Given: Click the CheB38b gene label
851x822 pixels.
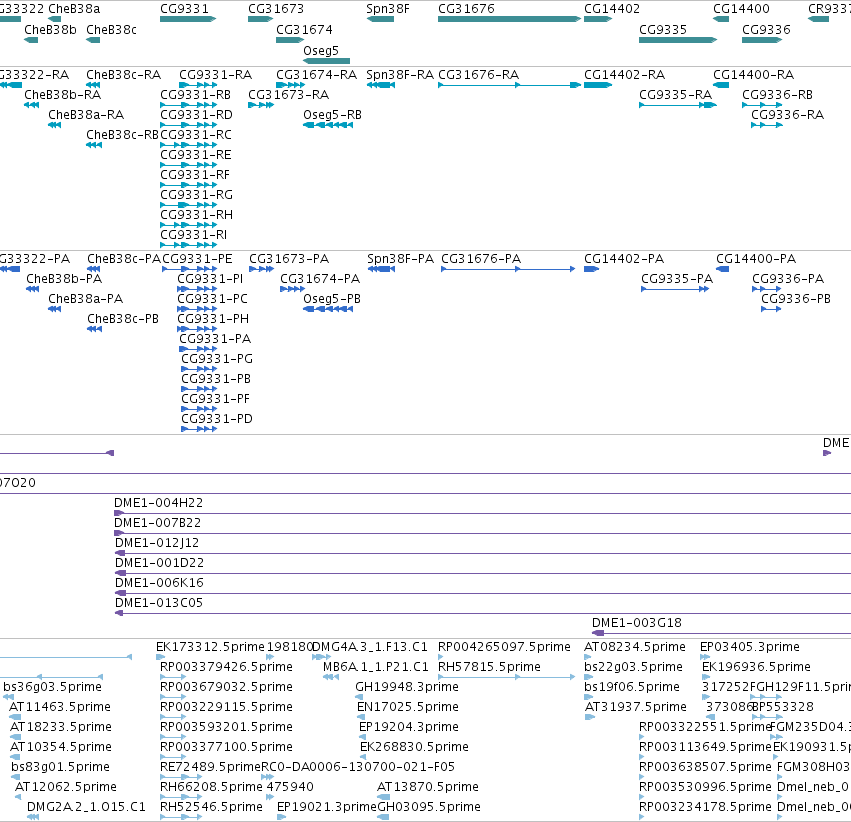Looking at the screenshot, I should point(50,29).
